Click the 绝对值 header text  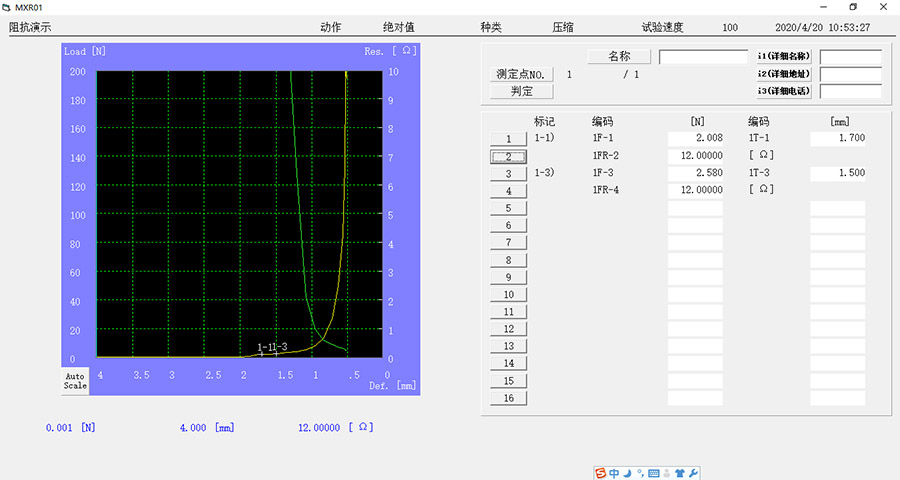[398, 27]
